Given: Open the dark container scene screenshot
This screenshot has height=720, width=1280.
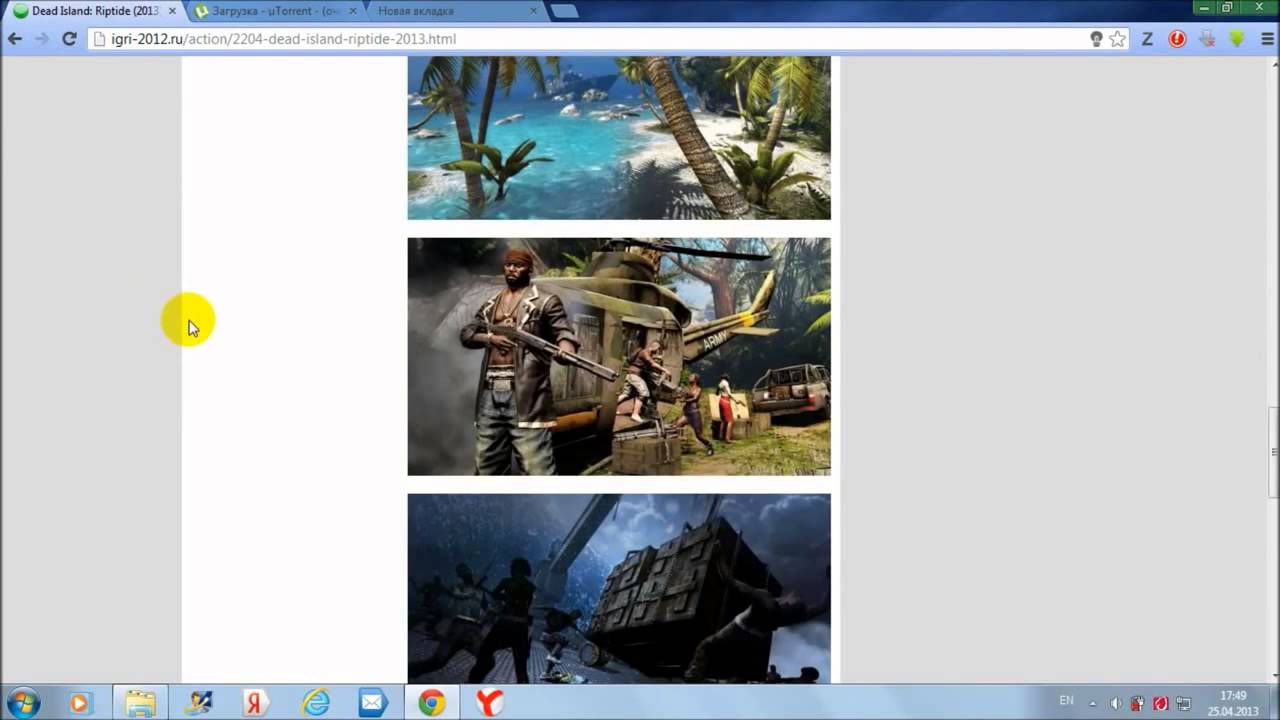Looking at the screenshot, I should click(x=619, y=589).
